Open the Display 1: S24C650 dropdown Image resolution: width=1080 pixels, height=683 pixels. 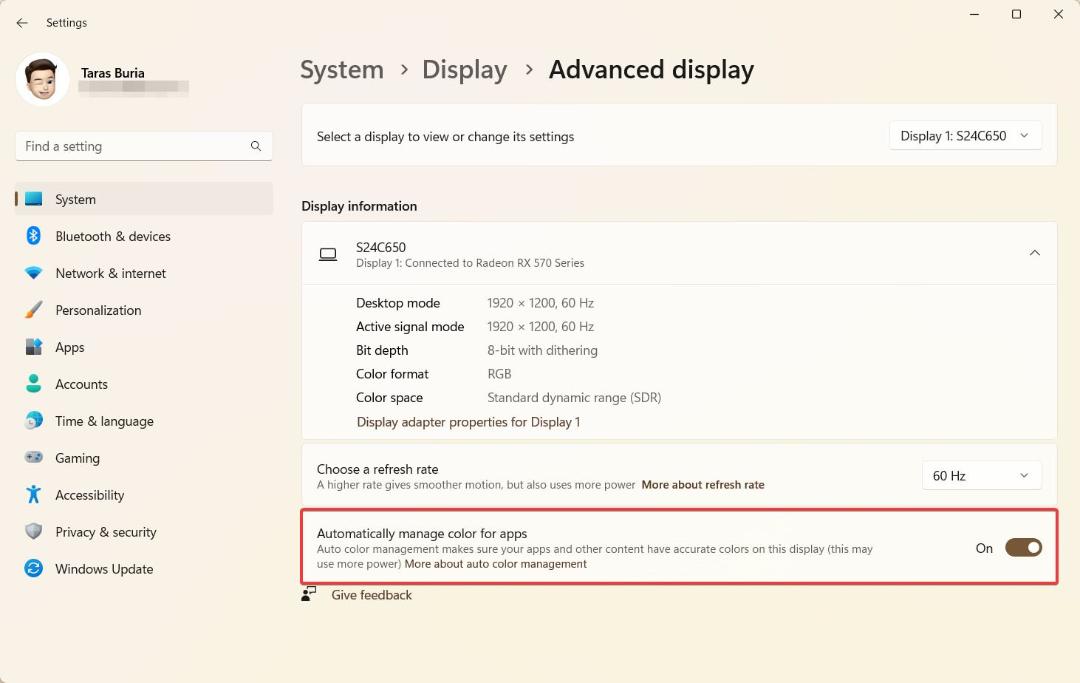click(x=965, y=136)
